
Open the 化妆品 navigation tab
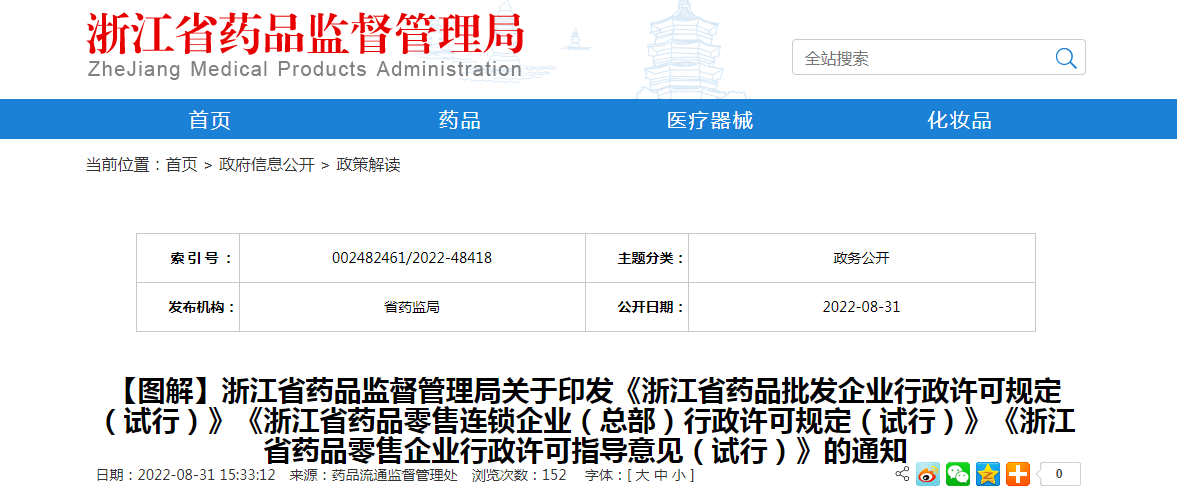[959, 120]
